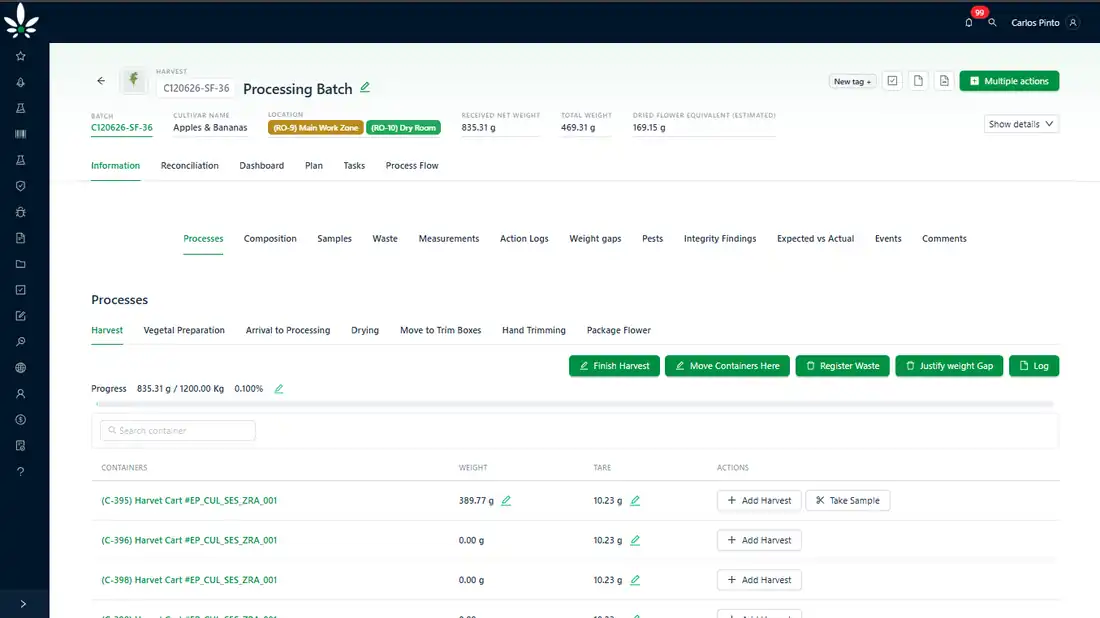The height and width of the screenshot is (618, 1100).
Task: Click the cannabis leaf logo in sidebar
Action: (x=21, y=21)
